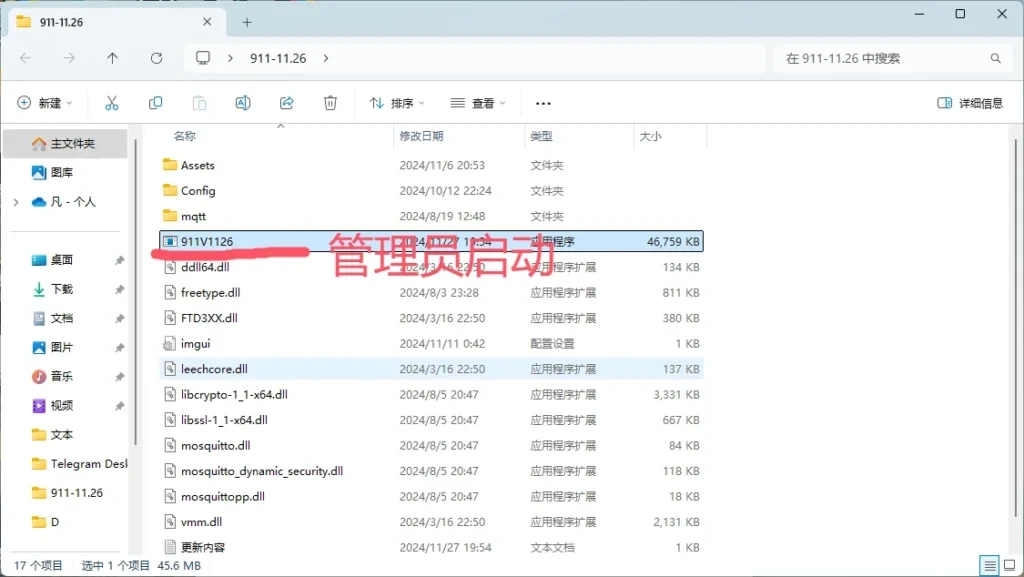Select the vmm.dll file

click(431, 522)
